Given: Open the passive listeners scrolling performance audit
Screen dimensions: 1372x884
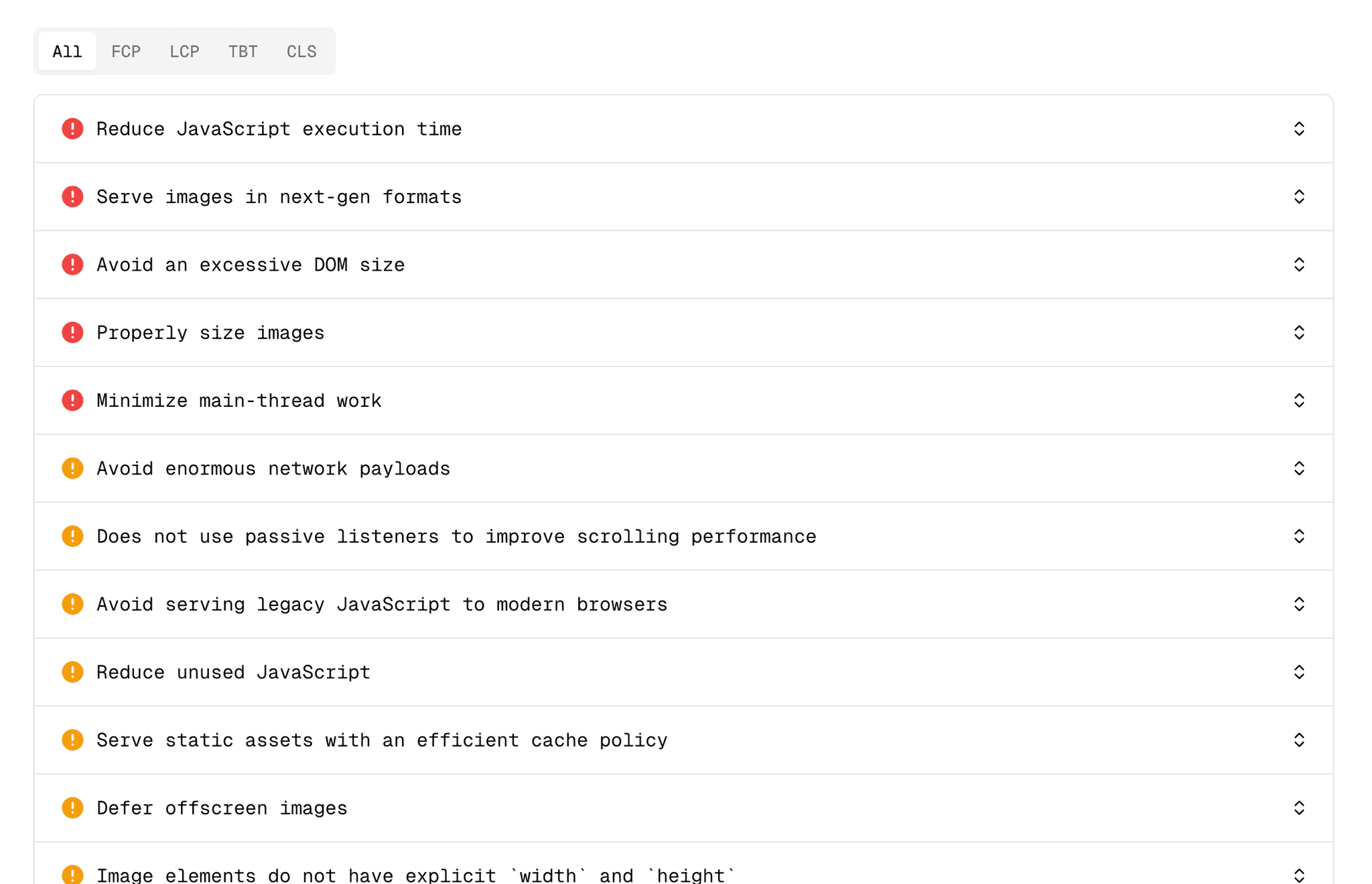Looking at the screenshot, I should tap(1298, 536).
